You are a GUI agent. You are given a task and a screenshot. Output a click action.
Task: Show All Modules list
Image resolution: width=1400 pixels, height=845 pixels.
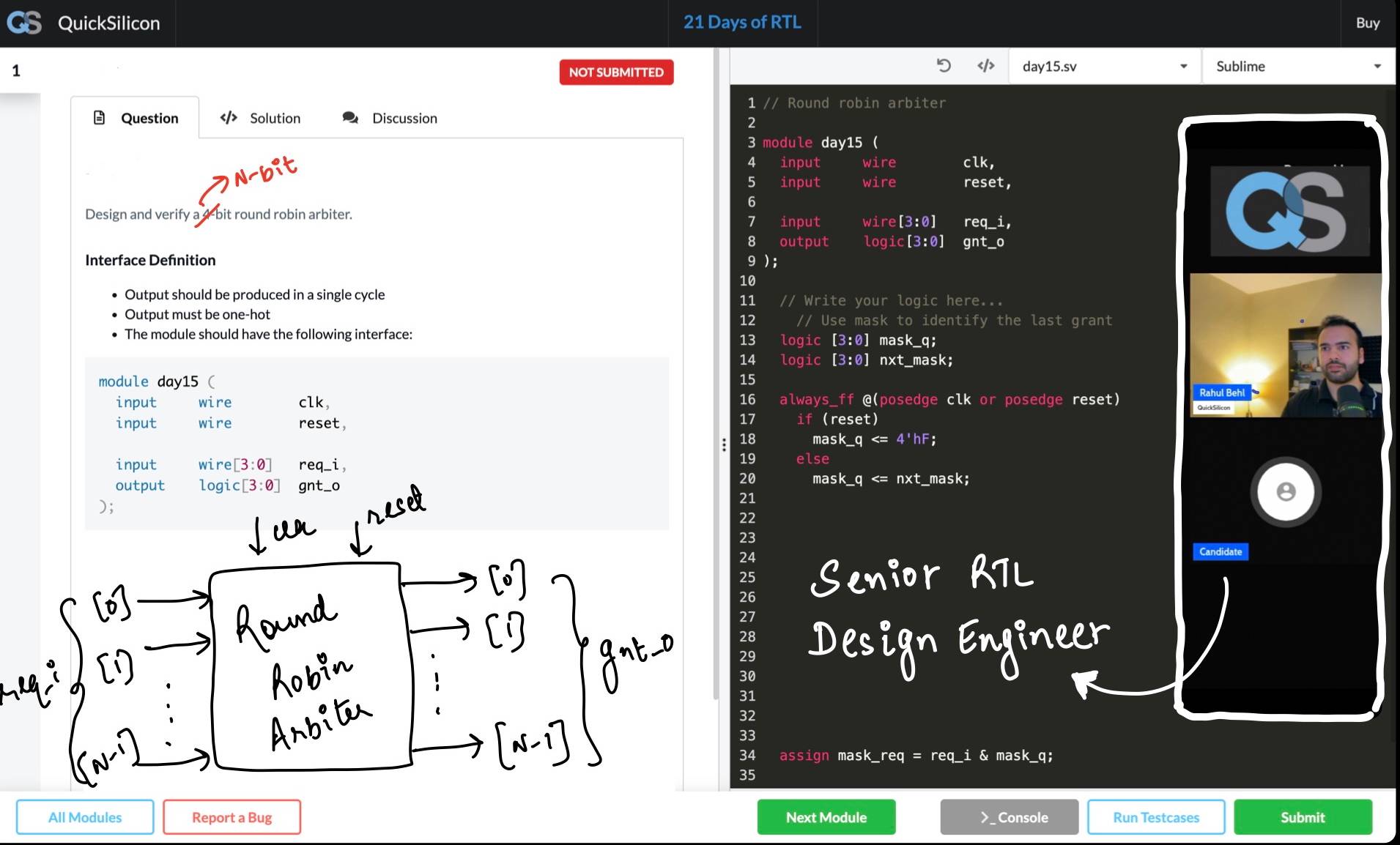[x=85, y=817]
